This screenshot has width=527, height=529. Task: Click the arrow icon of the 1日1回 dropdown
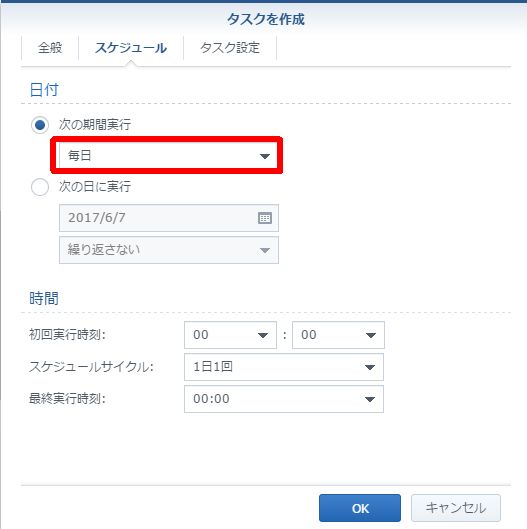coord(370,367)
